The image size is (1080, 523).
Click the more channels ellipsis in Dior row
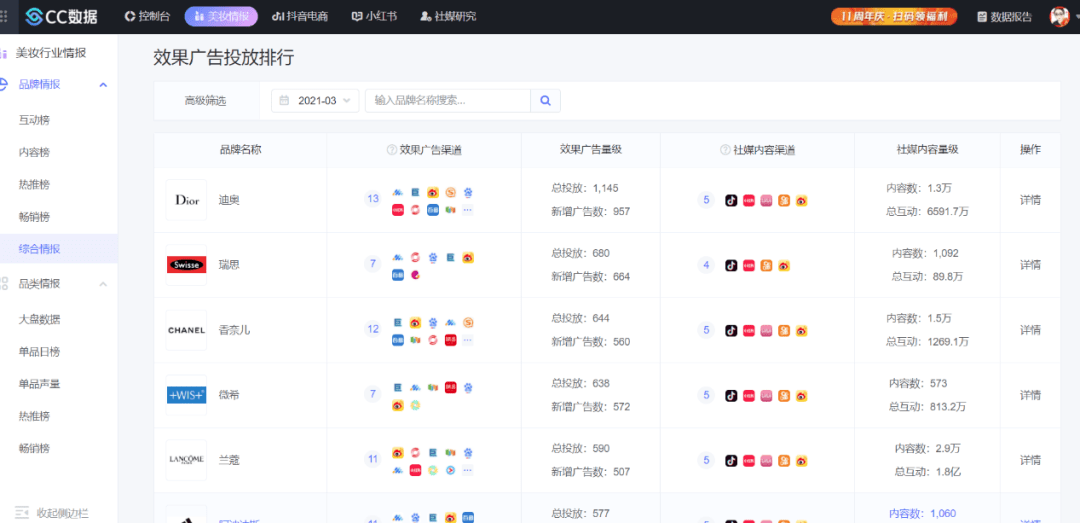468,209
